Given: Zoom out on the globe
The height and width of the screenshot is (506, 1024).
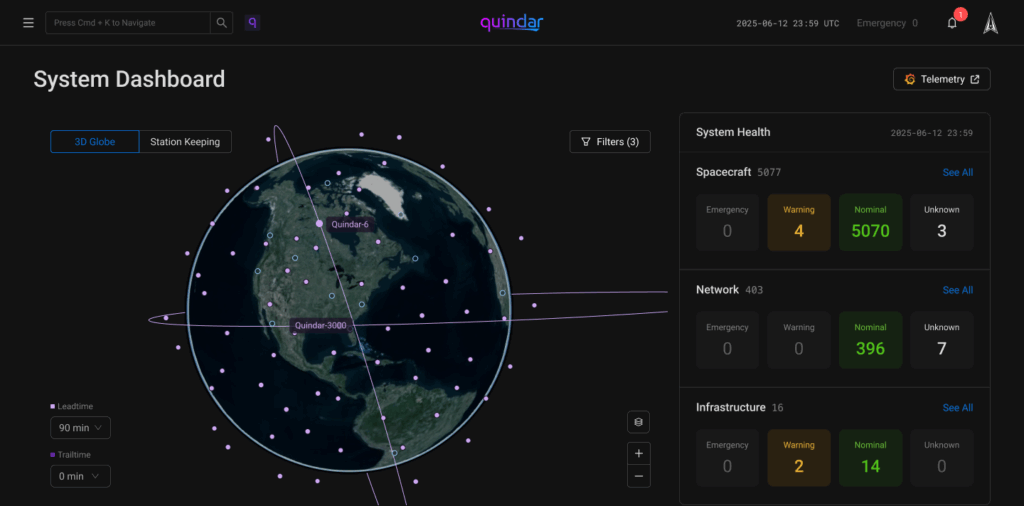Looking at the screenshot, I should (x=639, y=476).
